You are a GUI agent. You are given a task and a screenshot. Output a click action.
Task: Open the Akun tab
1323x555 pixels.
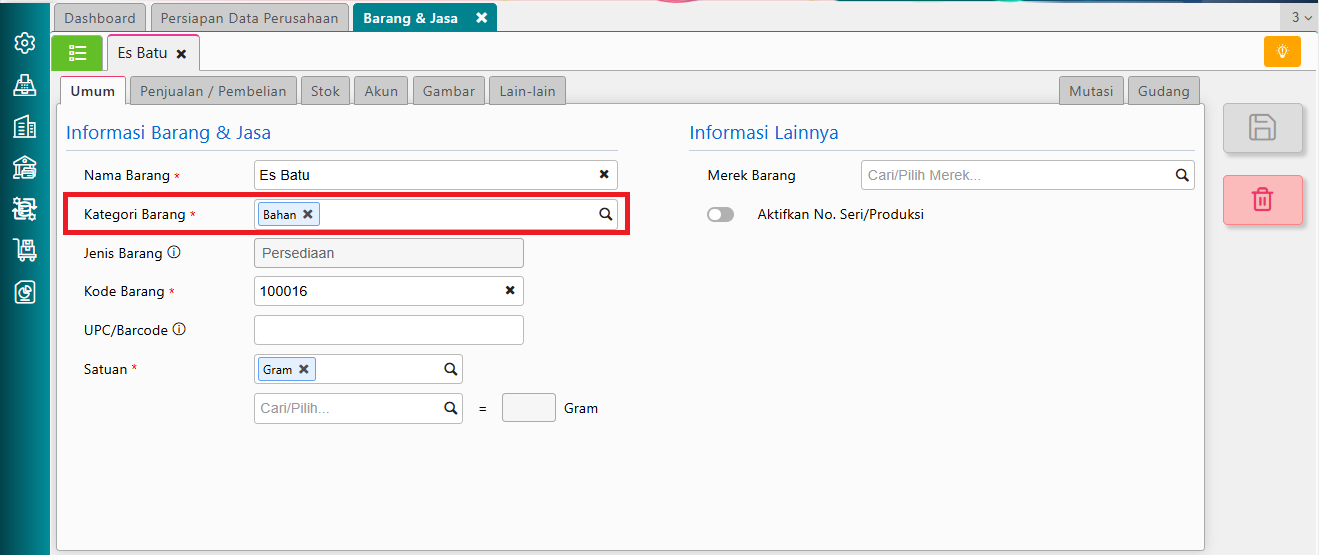[381, 90]
